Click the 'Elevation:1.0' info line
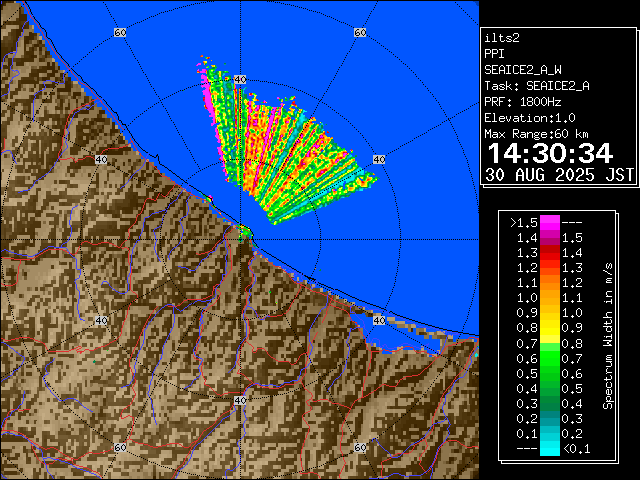Image resolution: width=640 pixels, height=480 pixels. click(x=527, y=117)
